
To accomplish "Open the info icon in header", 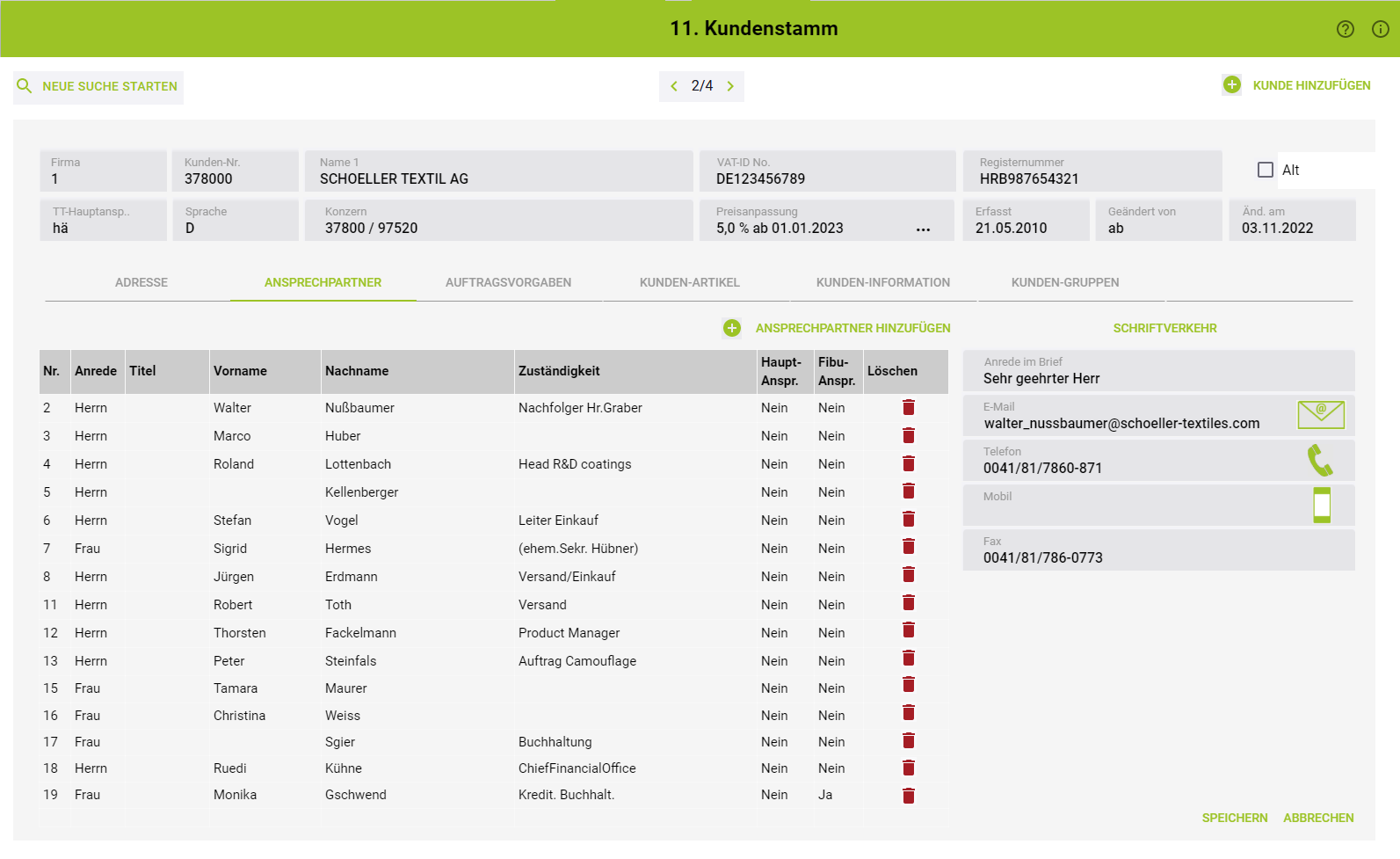I will tap(1381, 29).
